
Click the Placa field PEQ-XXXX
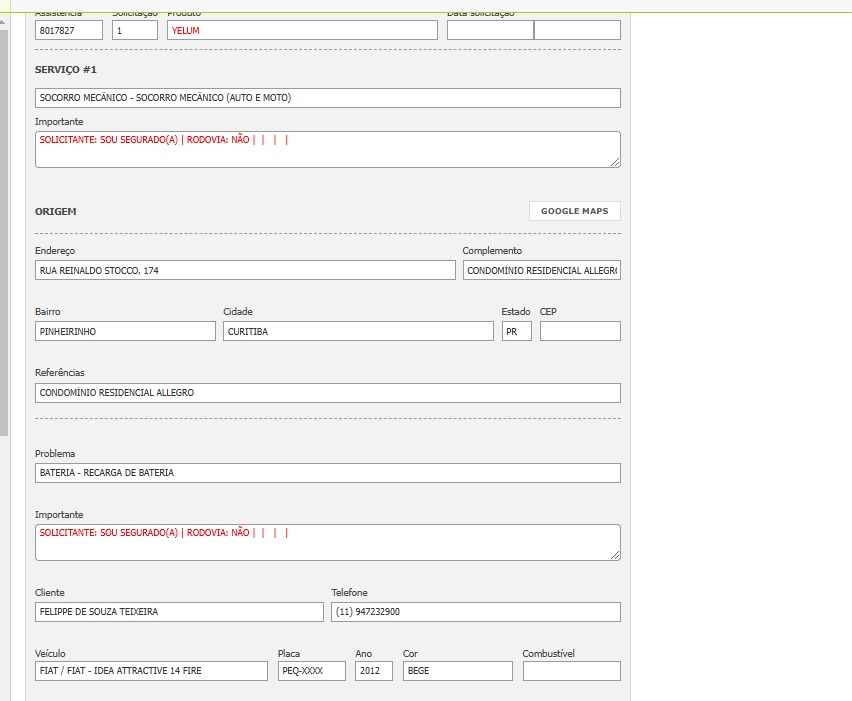pyautogui.click(x=312, y=671)
